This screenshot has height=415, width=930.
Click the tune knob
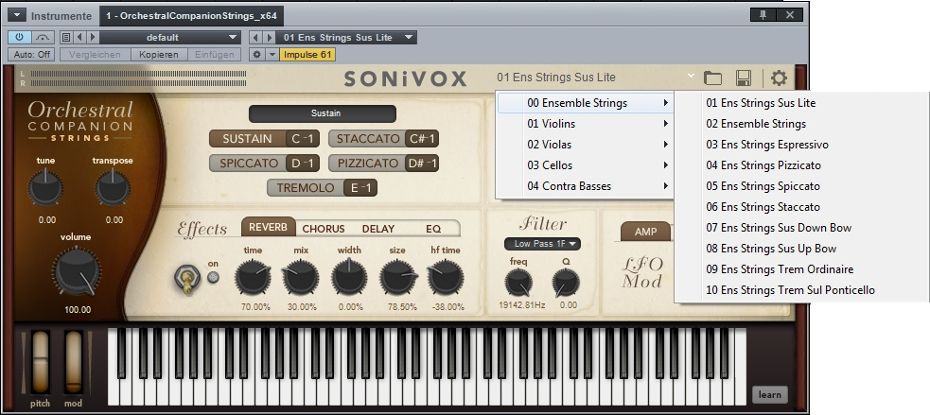46,188
